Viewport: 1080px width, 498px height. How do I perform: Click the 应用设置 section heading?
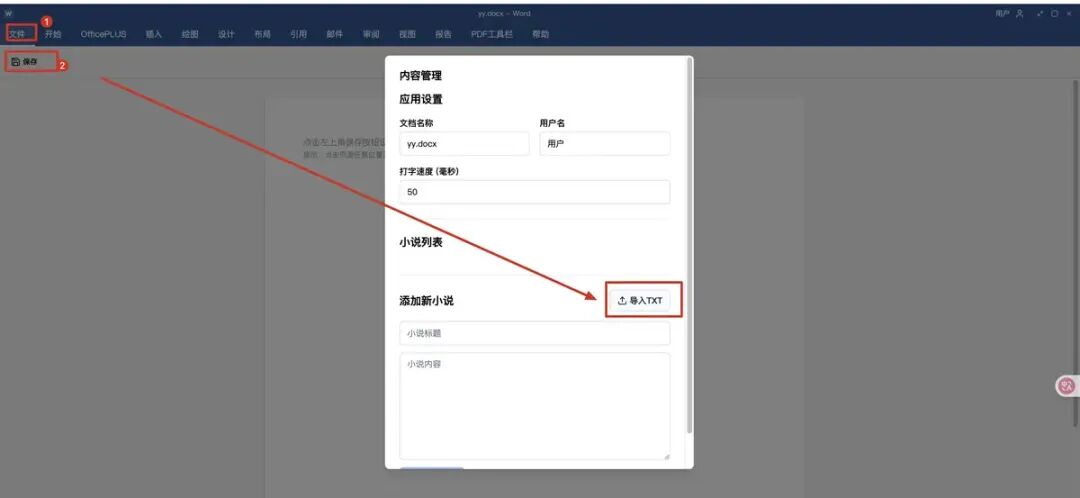pos(421,99)
